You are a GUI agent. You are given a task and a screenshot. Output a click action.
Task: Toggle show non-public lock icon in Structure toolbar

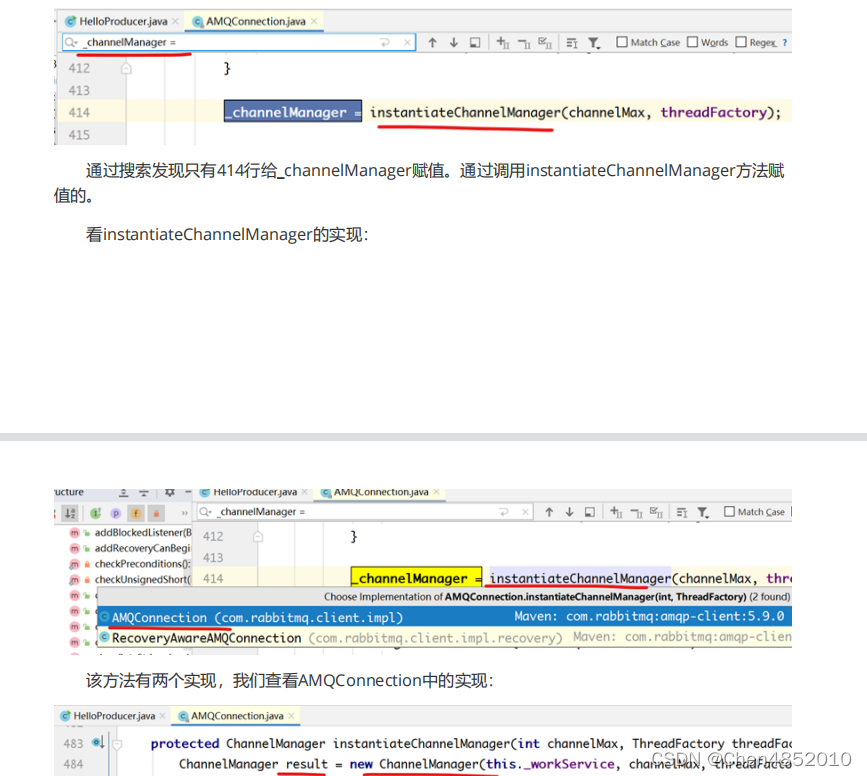point(156,513)
